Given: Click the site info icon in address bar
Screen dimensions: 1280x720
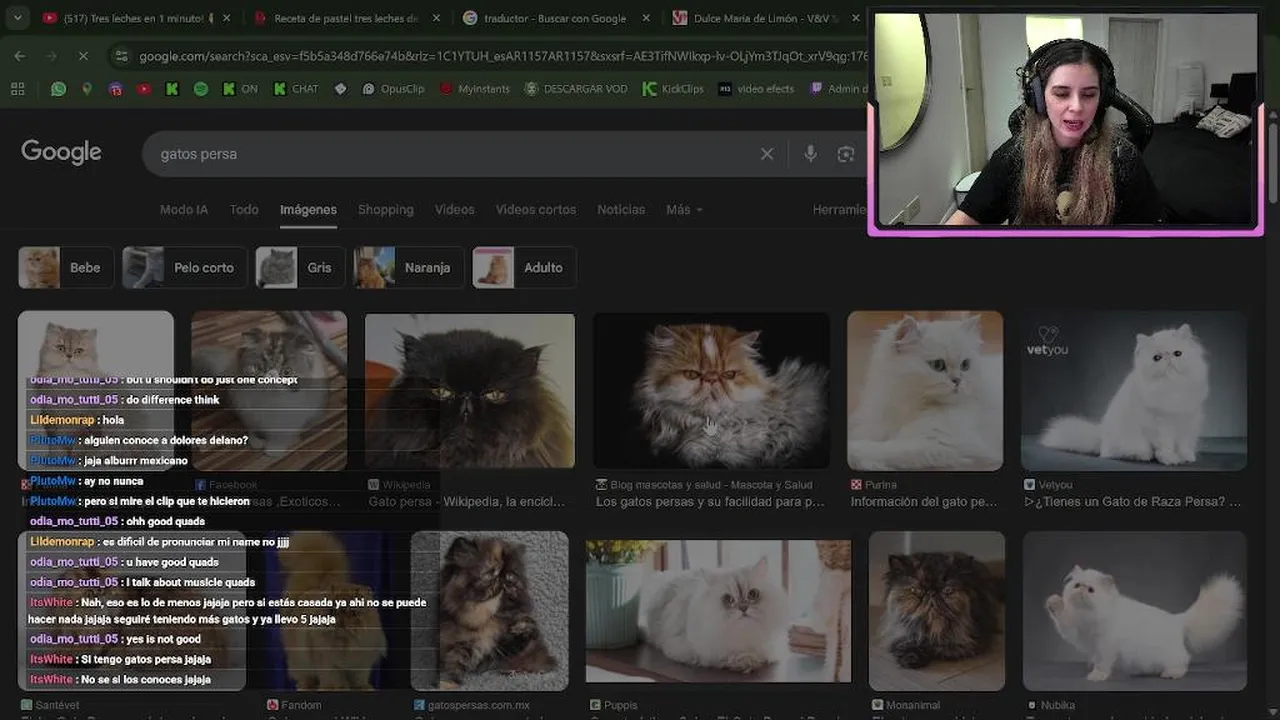Looking at the screenshot, I should (x=121, y=56).
